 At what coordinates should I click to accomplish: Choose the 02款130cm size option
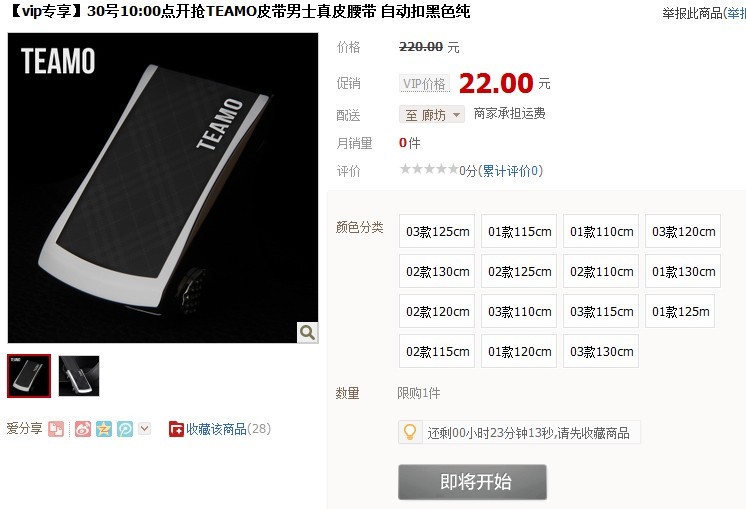[437, 271]
